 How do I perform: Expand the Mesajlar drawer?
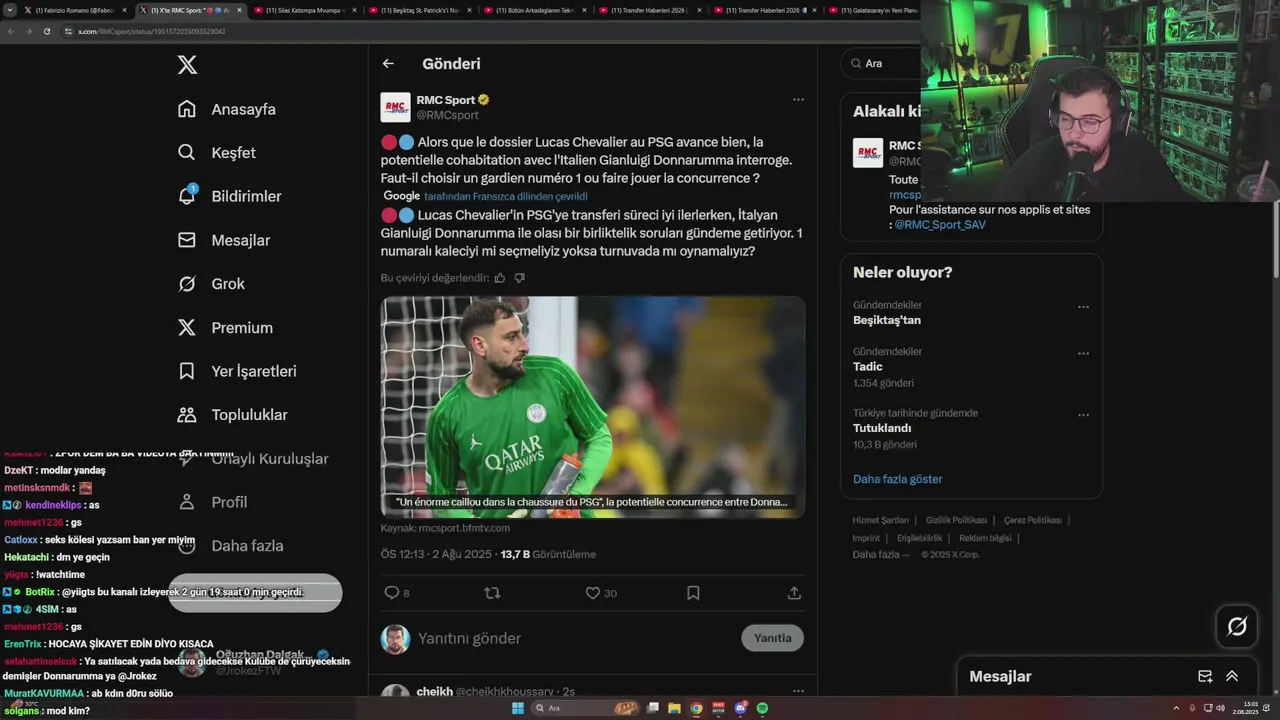(x=1232, y=676)
